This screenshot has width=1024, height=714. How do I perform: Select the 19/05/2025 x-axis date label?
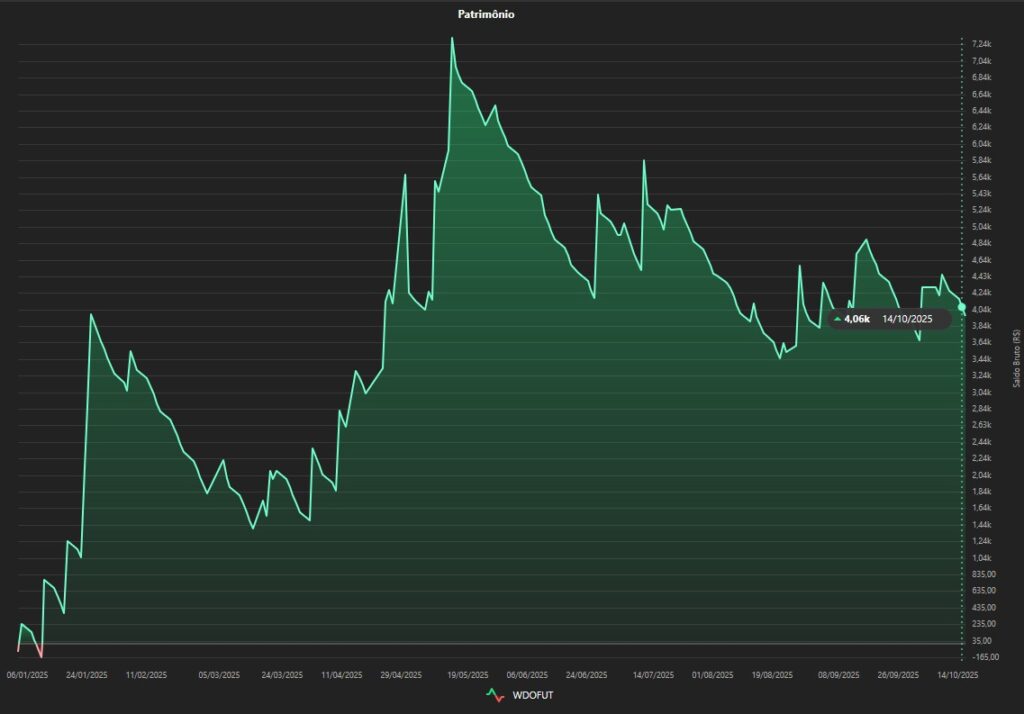click(x=467, y=675)
